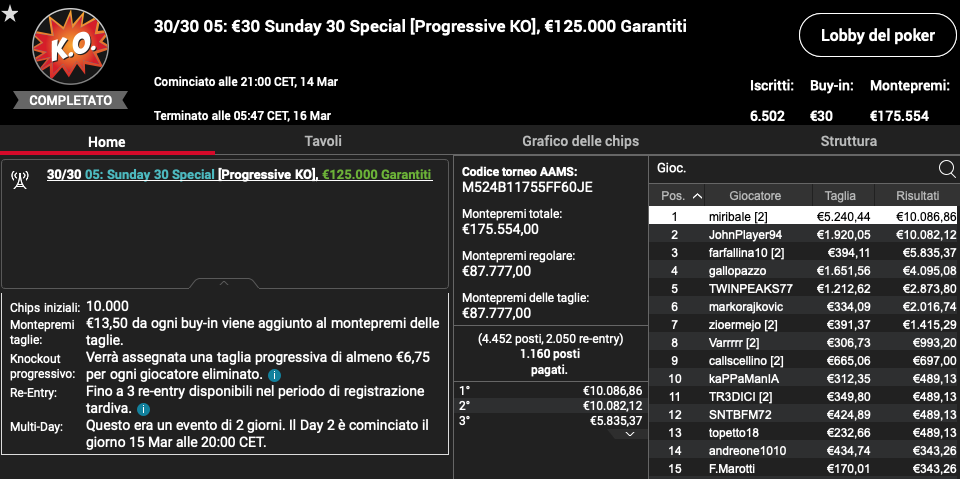Image resolution: width=960 pixels, height=479 pixels.
Task: Sort players by Risultati column
Action: pos(917,196)
